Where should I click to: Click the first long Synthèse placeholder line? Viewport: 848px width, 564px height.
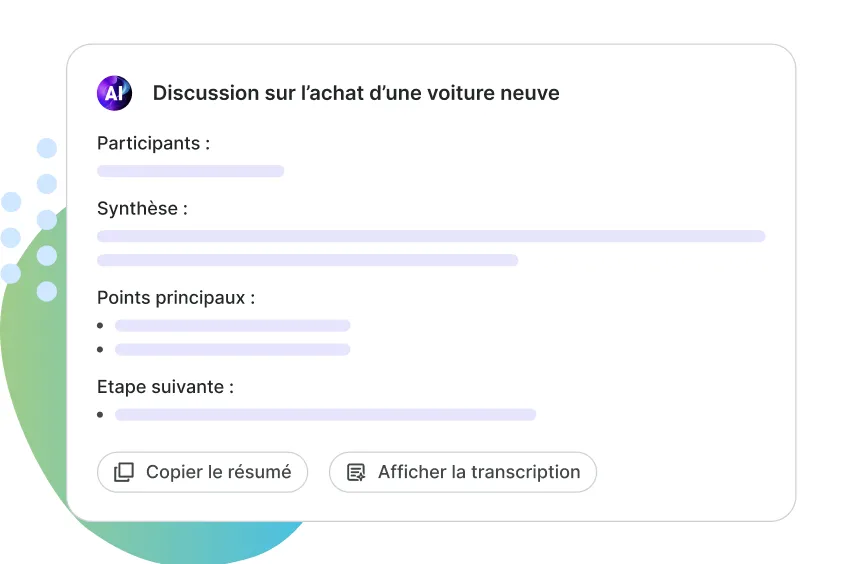(x=430, y=236)
